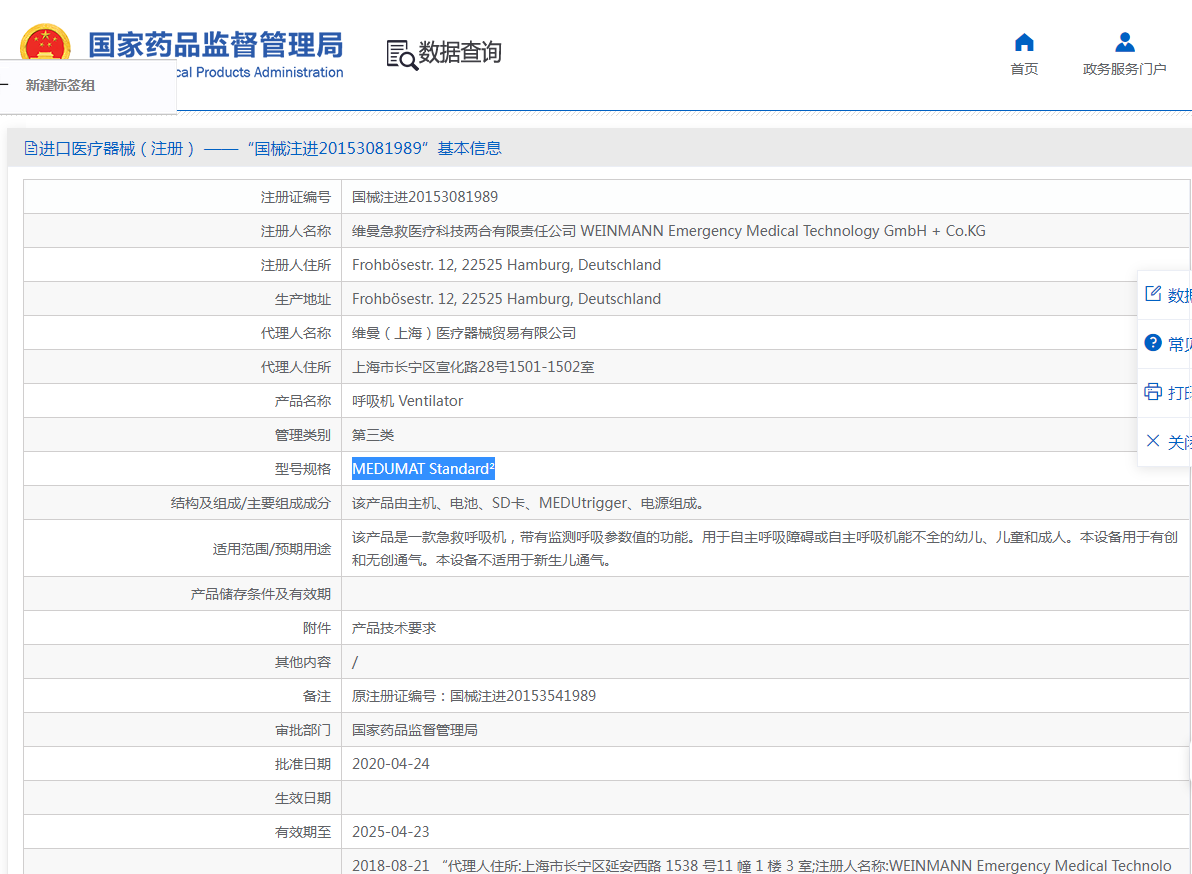Select 国家药品监督管理局 in the 审批部门 row
This screenshot has height=874, width=1192.
pos(414,730)
